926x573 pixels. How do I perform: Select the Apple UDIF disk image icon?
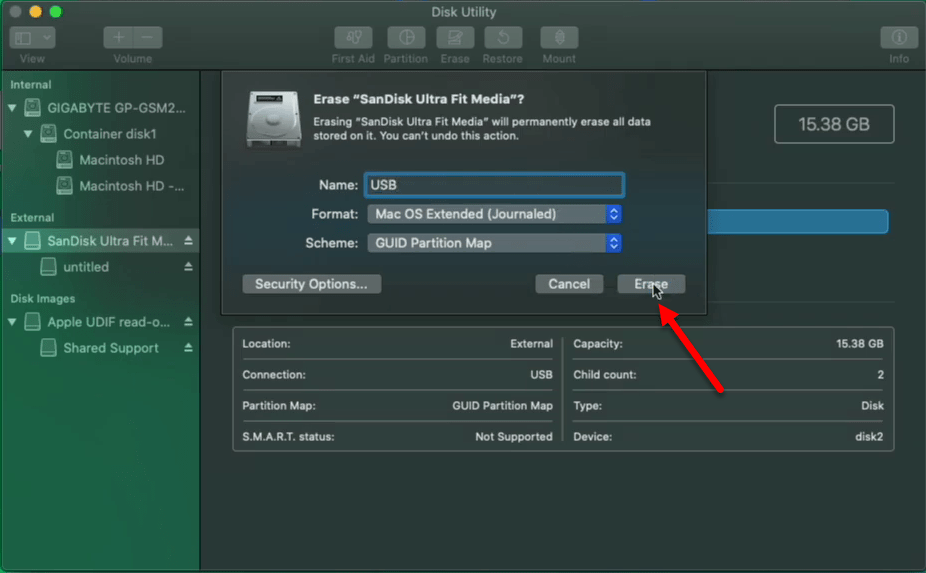point(32,322)
